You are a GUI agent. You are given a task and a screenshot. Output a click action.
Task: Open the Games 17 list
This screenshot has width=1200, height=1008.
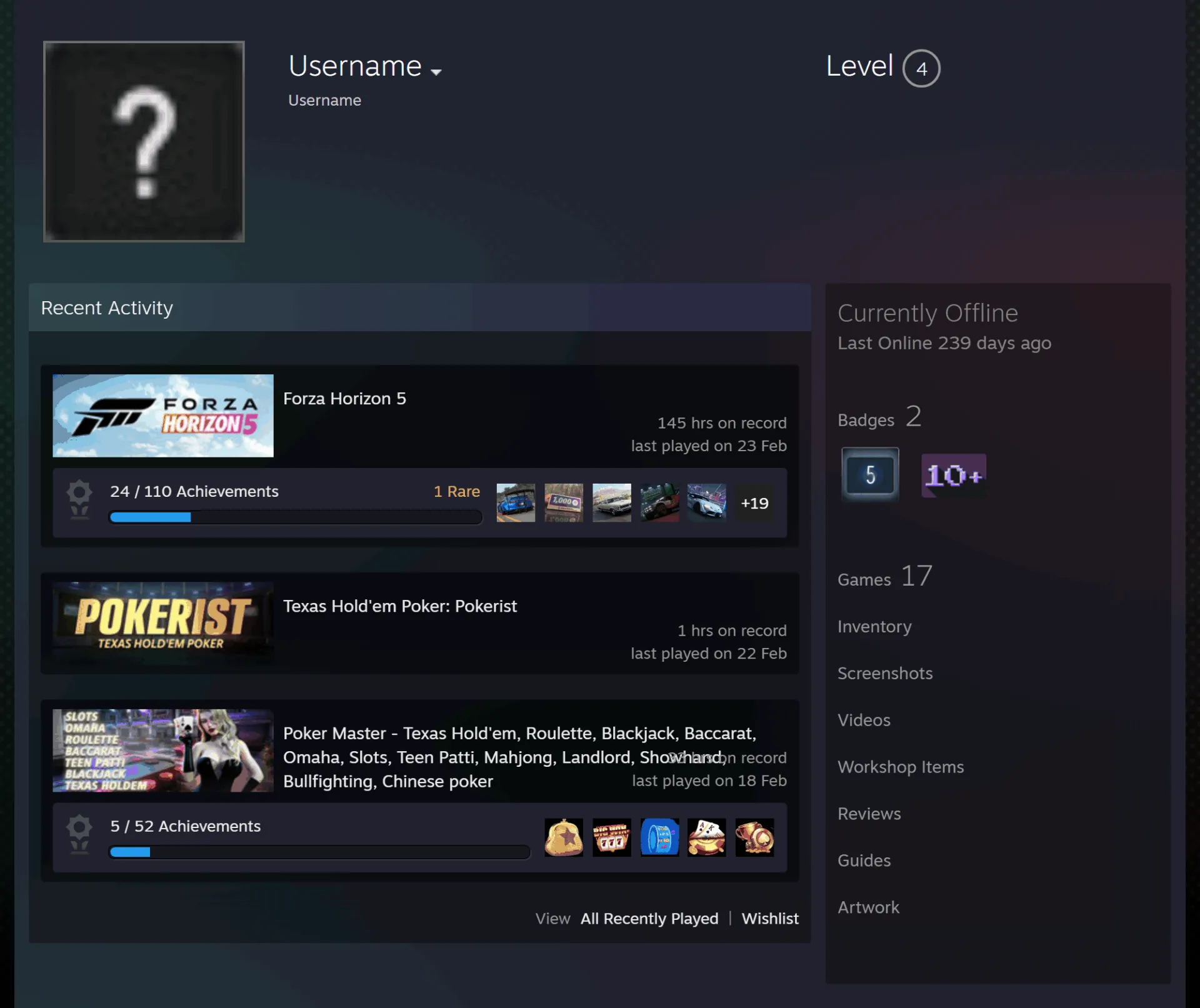(x=885, y=577)
